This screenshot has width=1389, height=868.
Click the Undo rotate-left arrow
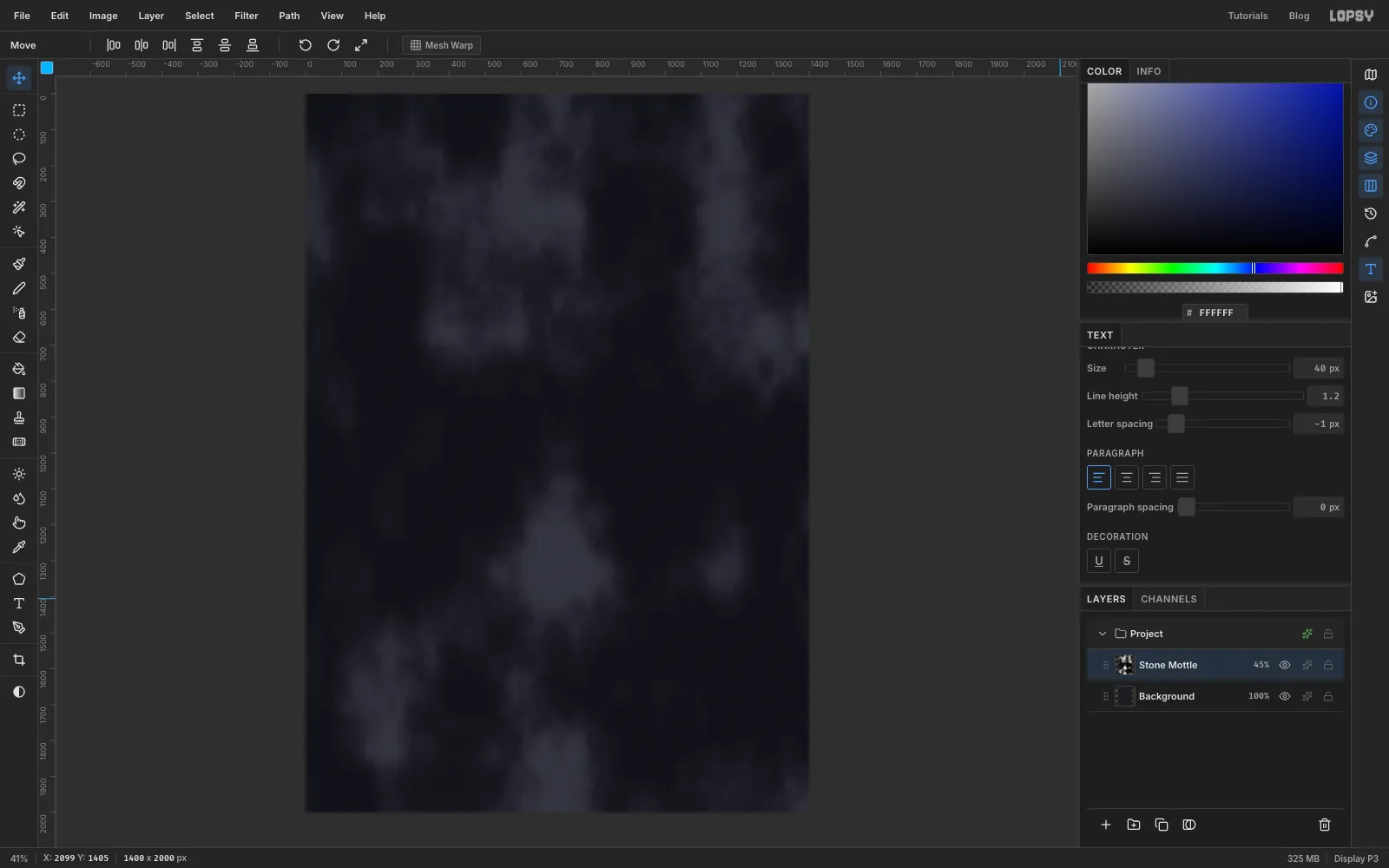click(x=305, y=45)
